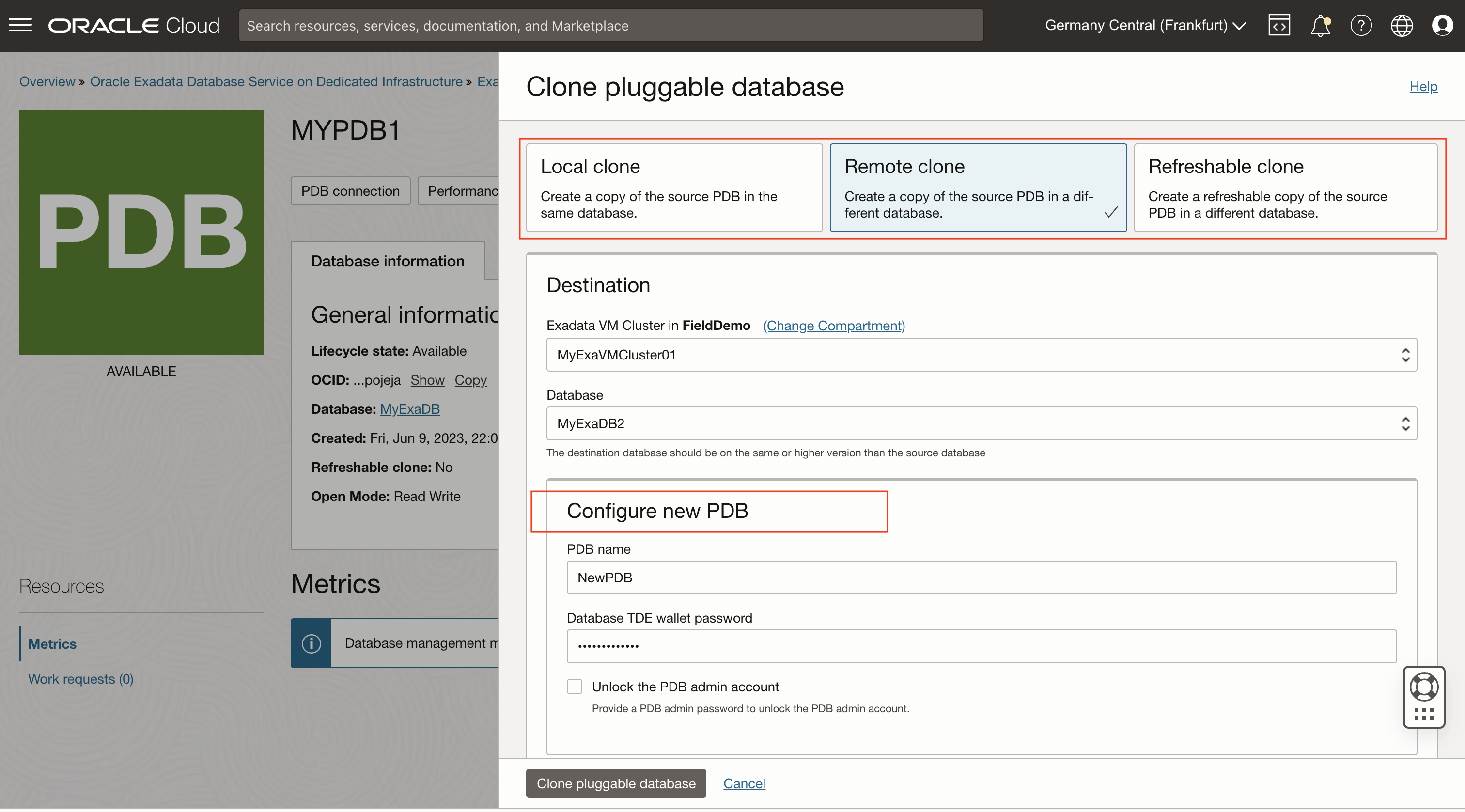1465x812 pixels.
Task: Open the Exadata VM Cluster dropdown
Action: pyautogui.click(x=981, y=356)
